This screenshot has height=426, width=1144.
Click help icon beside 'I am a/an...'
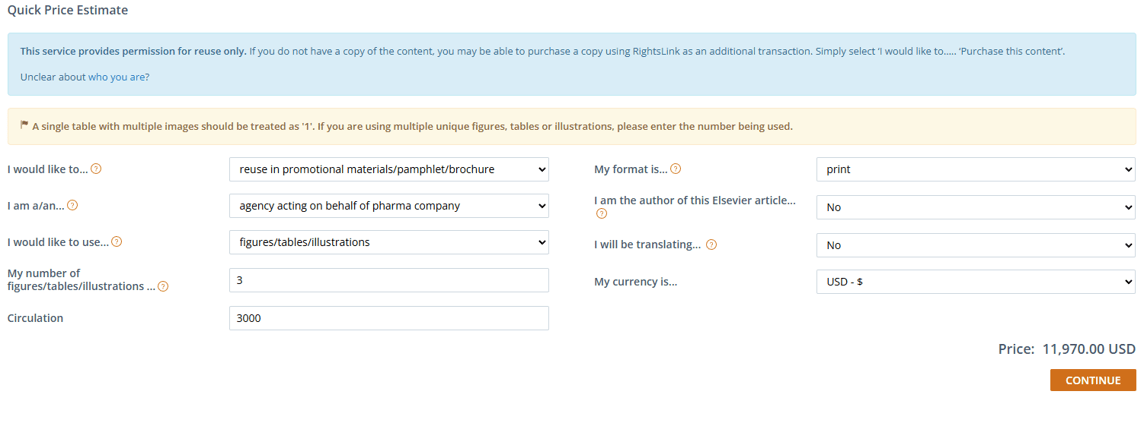[x=72, y=206]
